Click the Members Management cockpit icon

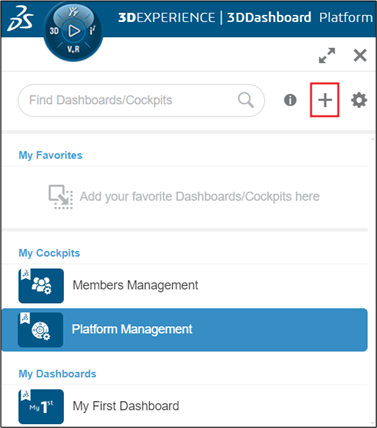click(41, 286)
